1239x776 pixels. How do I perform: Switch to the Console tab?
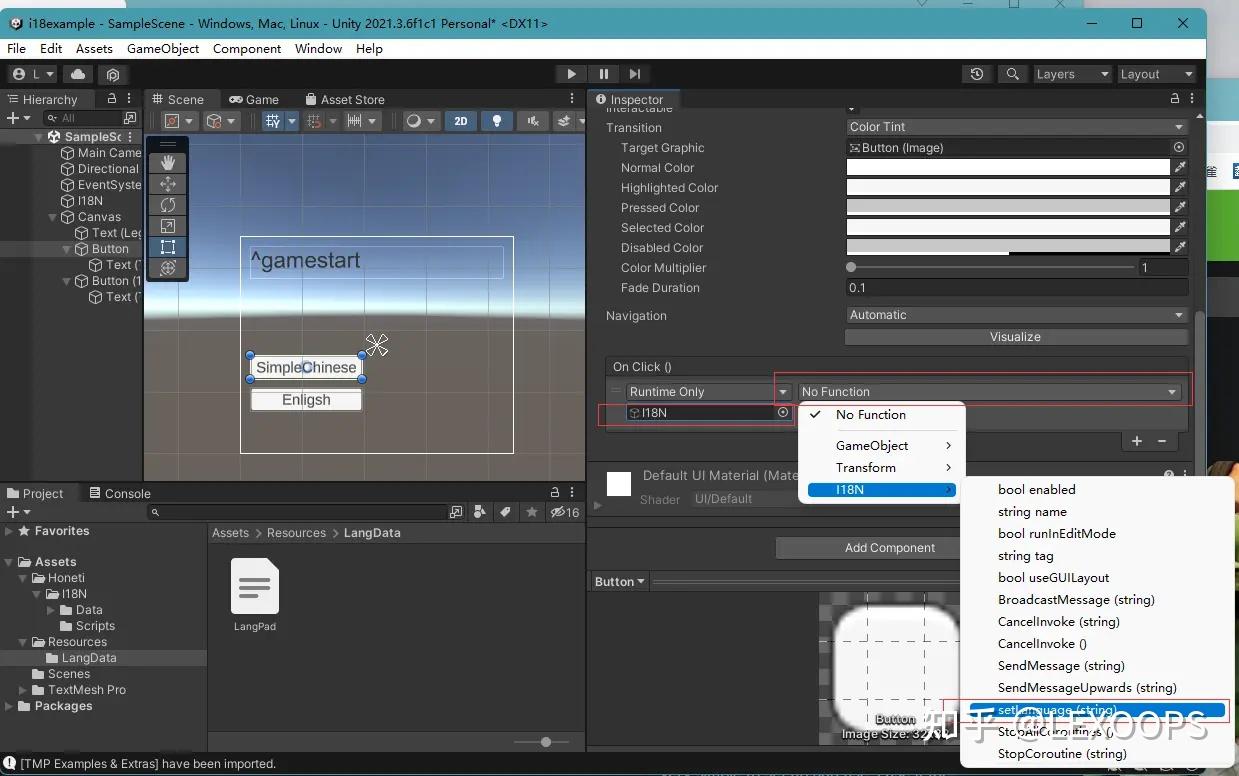[x=119, y=493]
